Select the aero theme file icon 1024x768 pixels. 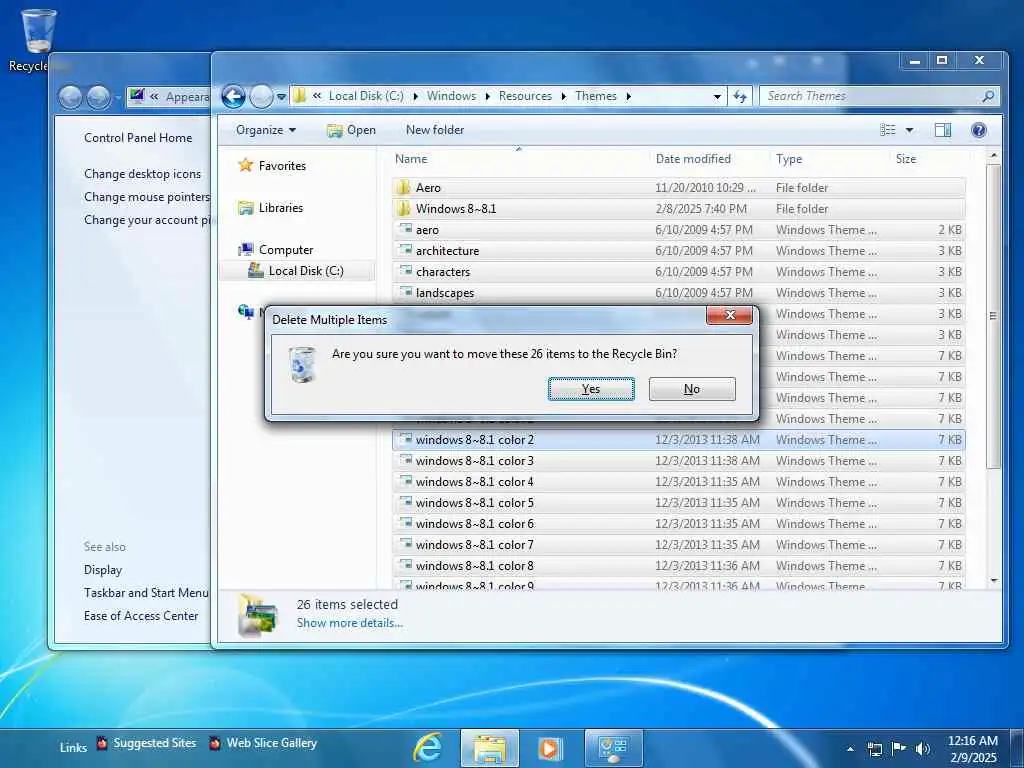405,229
